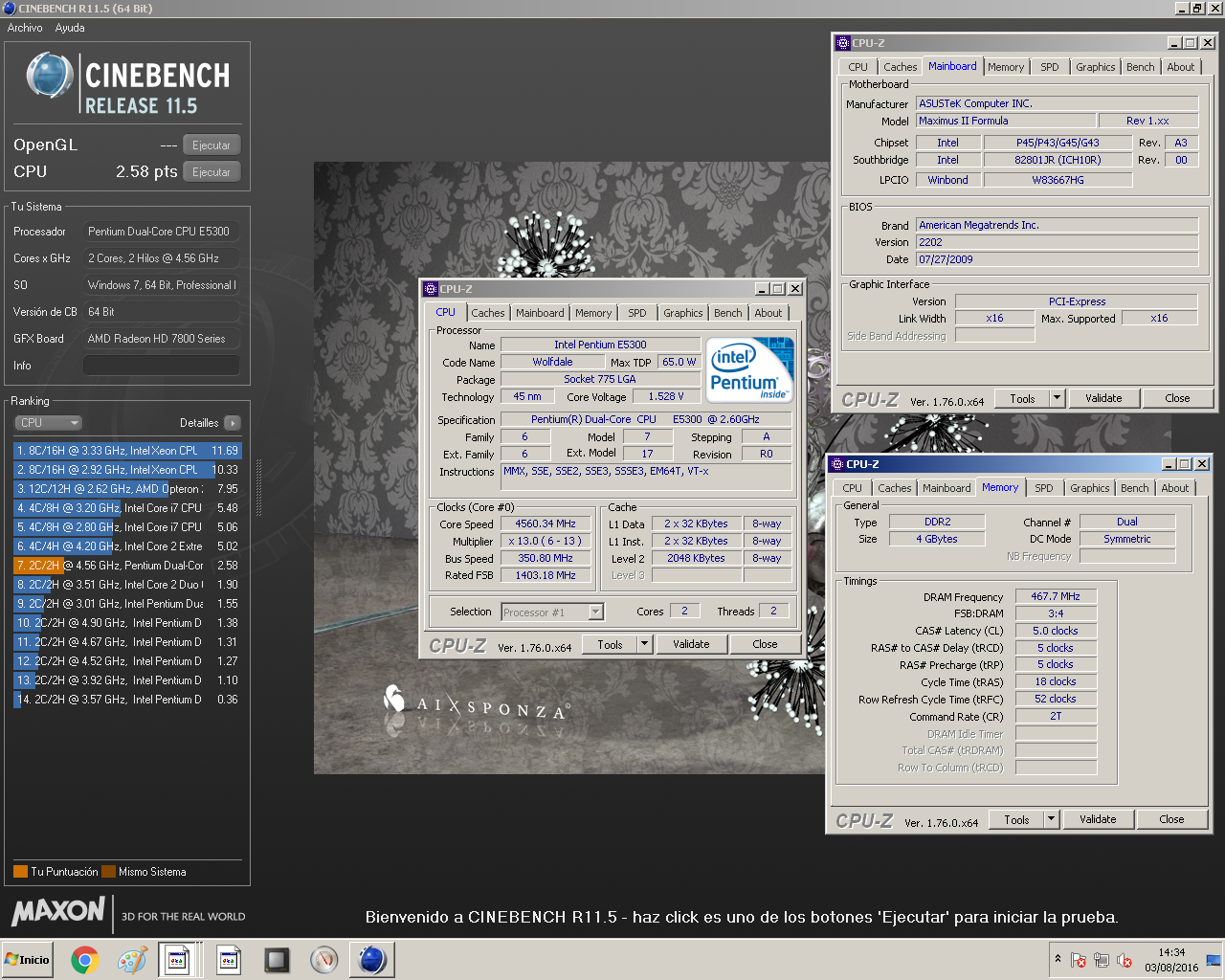Click the muted volume speaker icon
This screenshot has width=1225, height=980.
point(1125,960)
